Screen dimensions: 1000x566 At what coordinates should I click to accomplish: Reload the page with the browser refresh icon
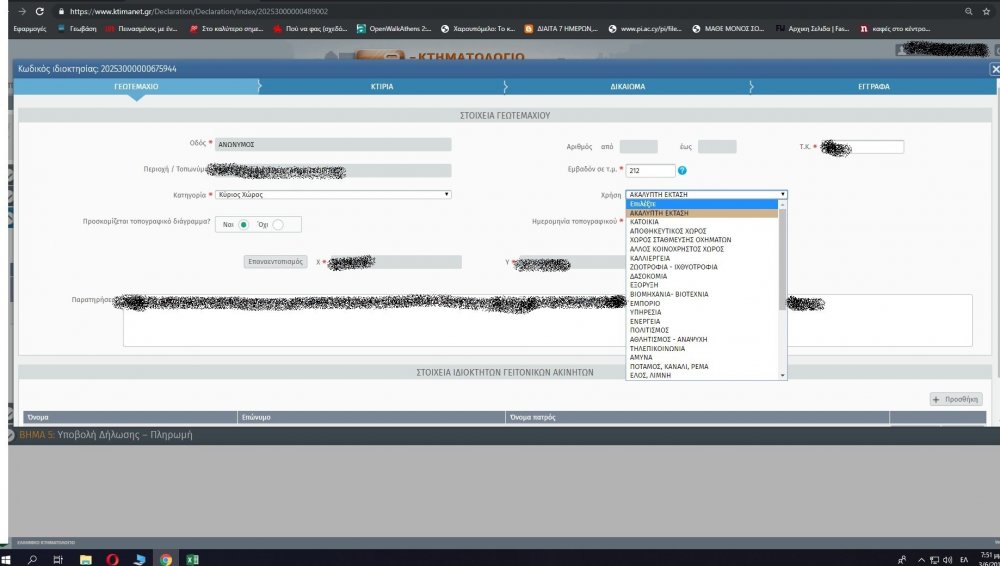pyautogui.click(x=39, y=11)
